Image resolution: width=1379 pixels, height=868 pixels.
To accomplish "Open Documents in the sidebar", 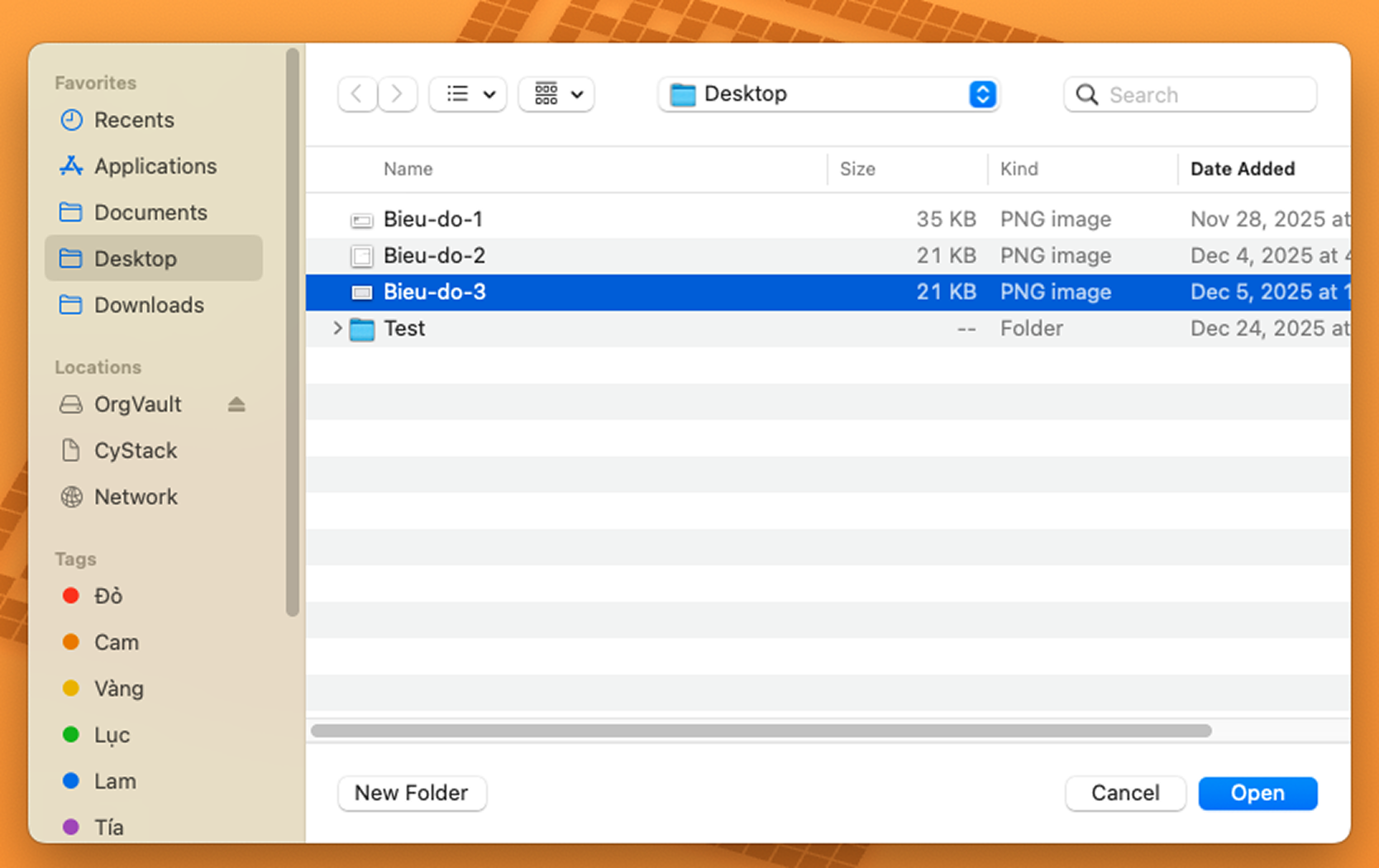I will 154,212.
